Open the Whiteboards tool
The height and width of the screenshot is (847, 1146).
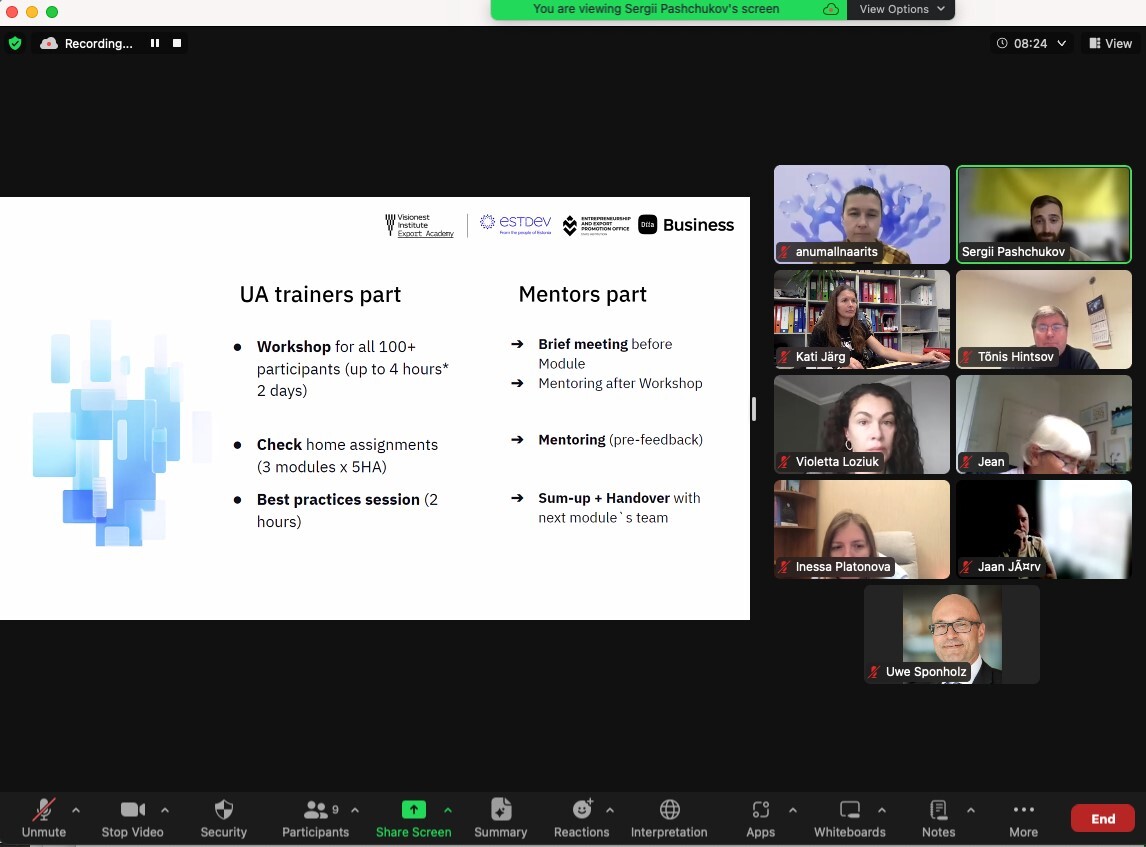pos(849,818)
